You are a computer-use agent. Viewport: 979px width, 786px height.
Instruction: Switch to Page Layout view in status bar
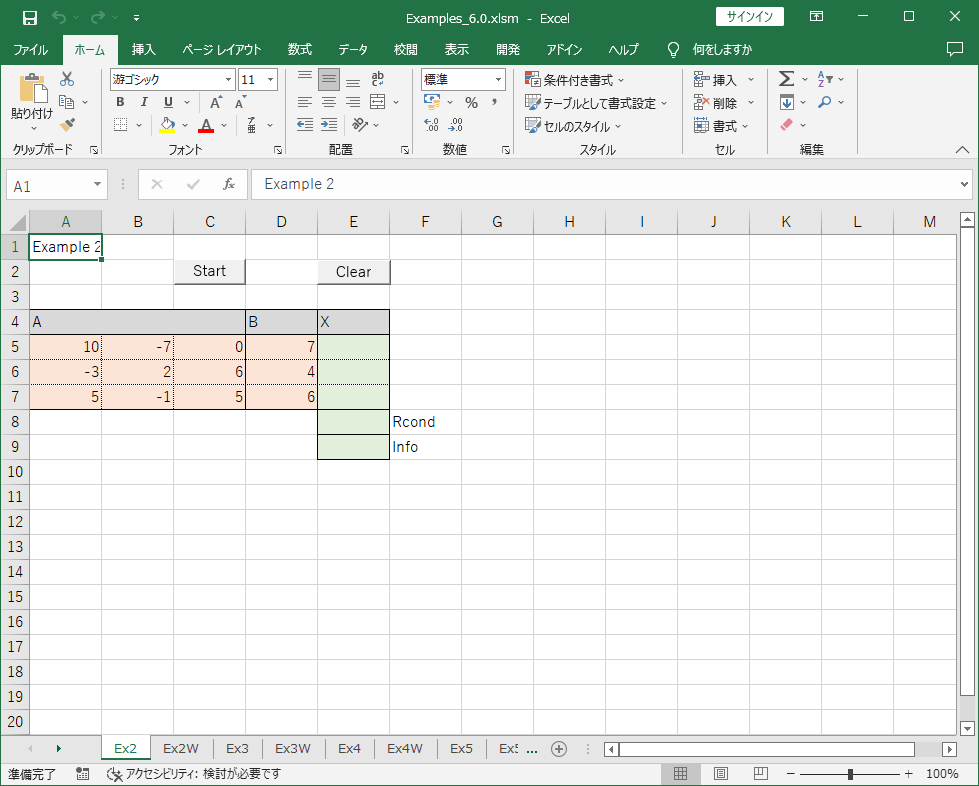click(720, 774)
